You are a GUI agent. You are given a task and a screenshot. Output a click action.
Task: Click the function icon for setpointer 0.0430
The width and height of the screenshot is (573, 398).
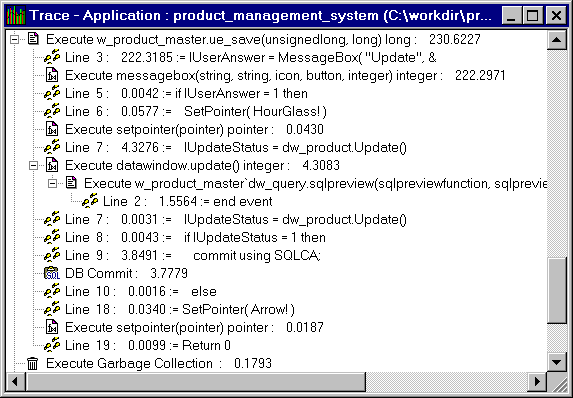[52, 129]
